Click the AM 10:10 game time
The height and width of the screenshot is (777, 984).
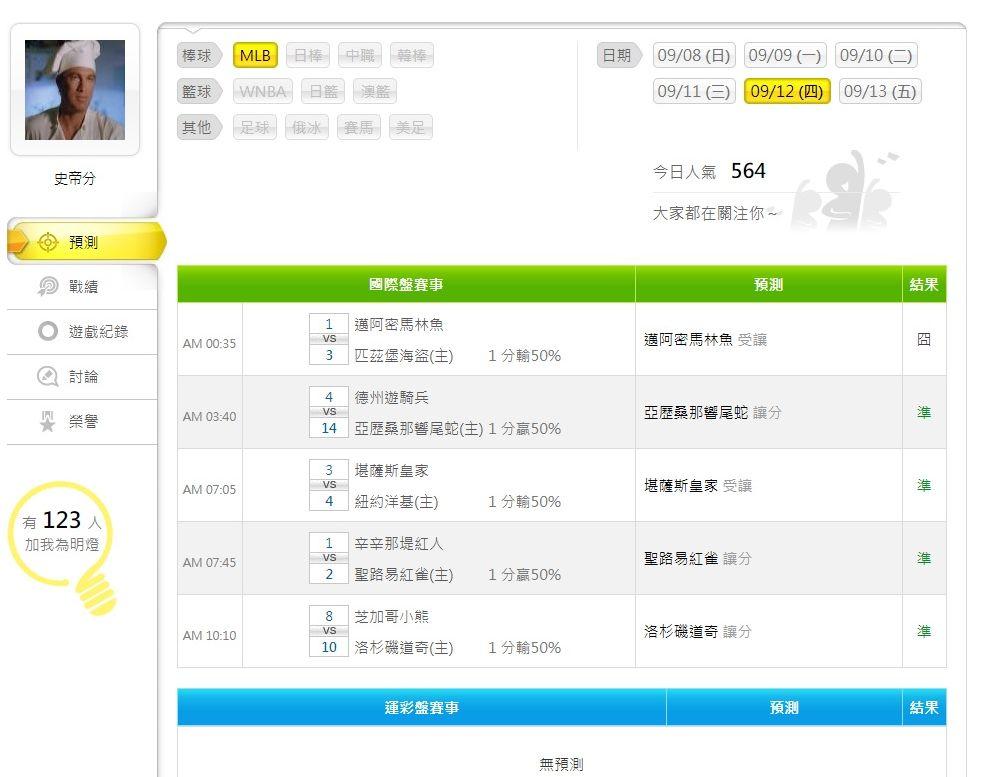tap(210, 635)
